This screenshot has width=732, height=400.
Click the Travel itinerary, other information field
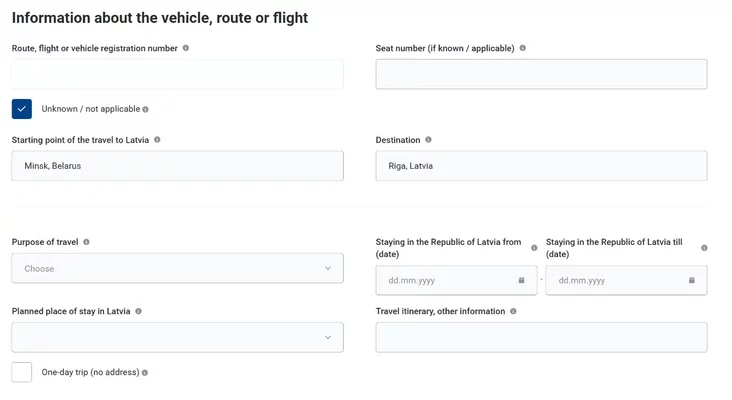point(541,337)
